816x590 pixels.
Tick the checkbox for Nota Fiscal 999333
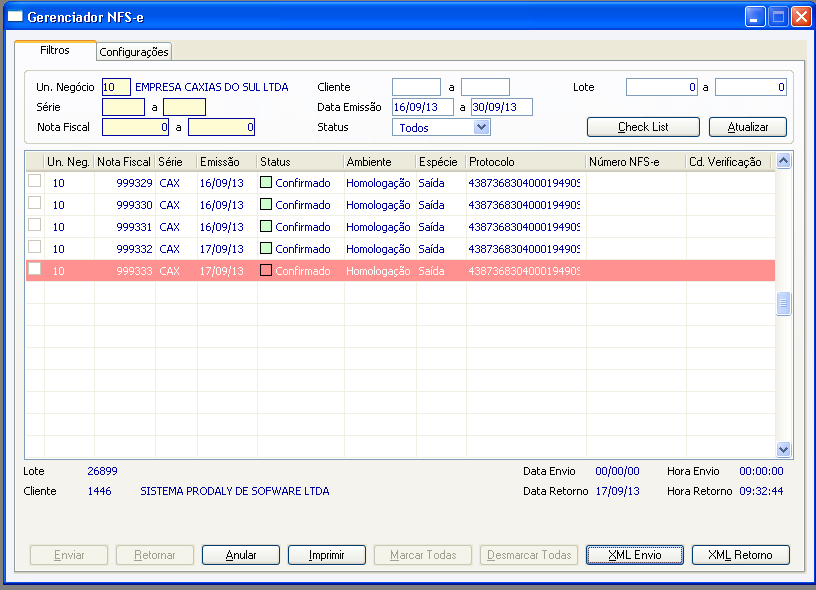pos(34,269)
